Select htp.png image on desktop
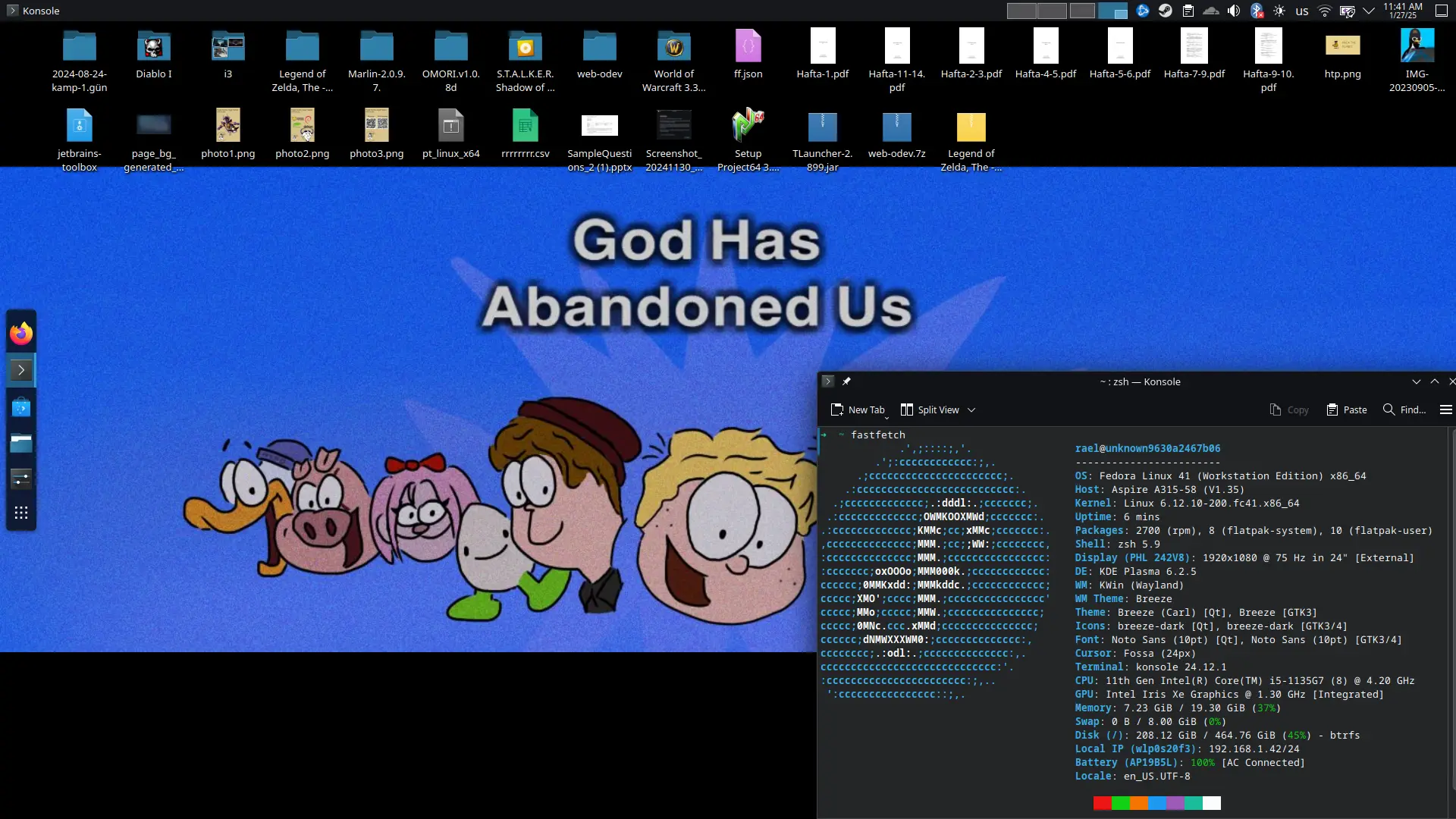 coord(1343,55)
